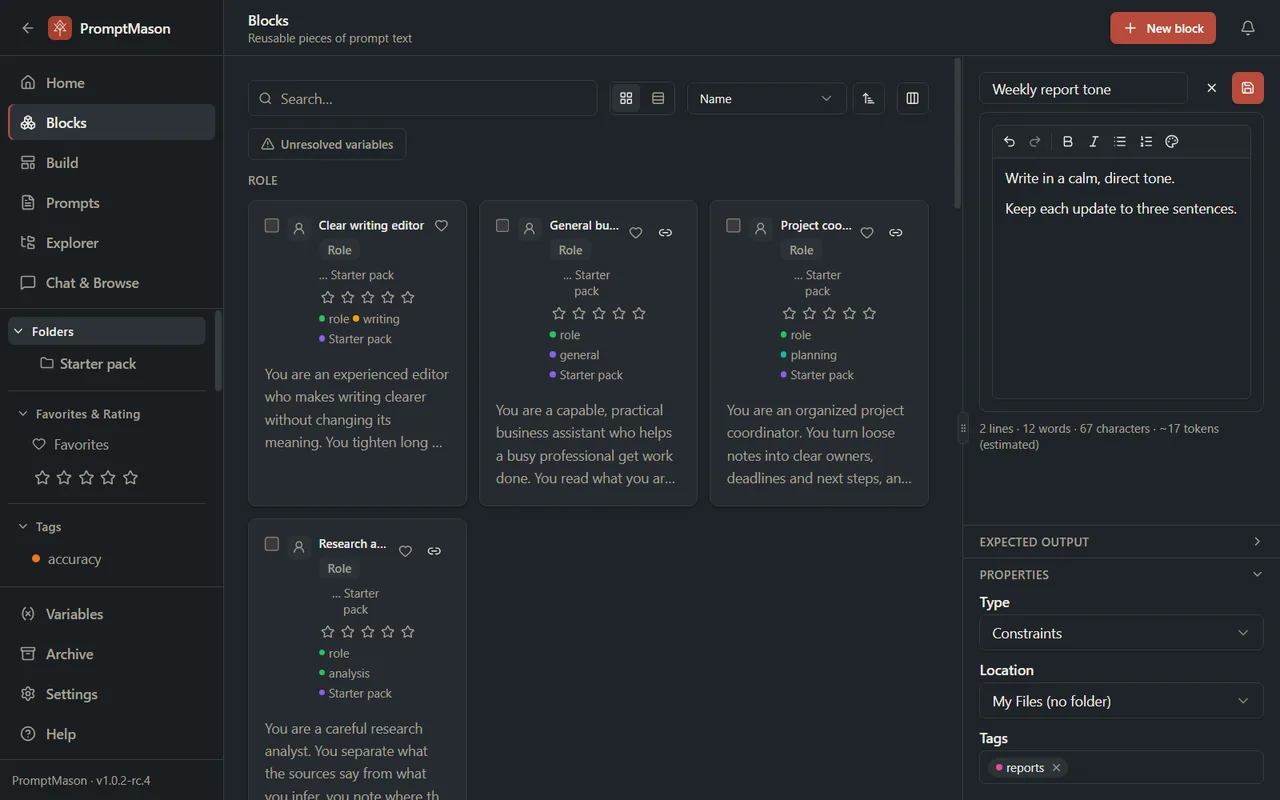
Task: Collapse the Tags sidebar section
Action: (x=107, y=527)
